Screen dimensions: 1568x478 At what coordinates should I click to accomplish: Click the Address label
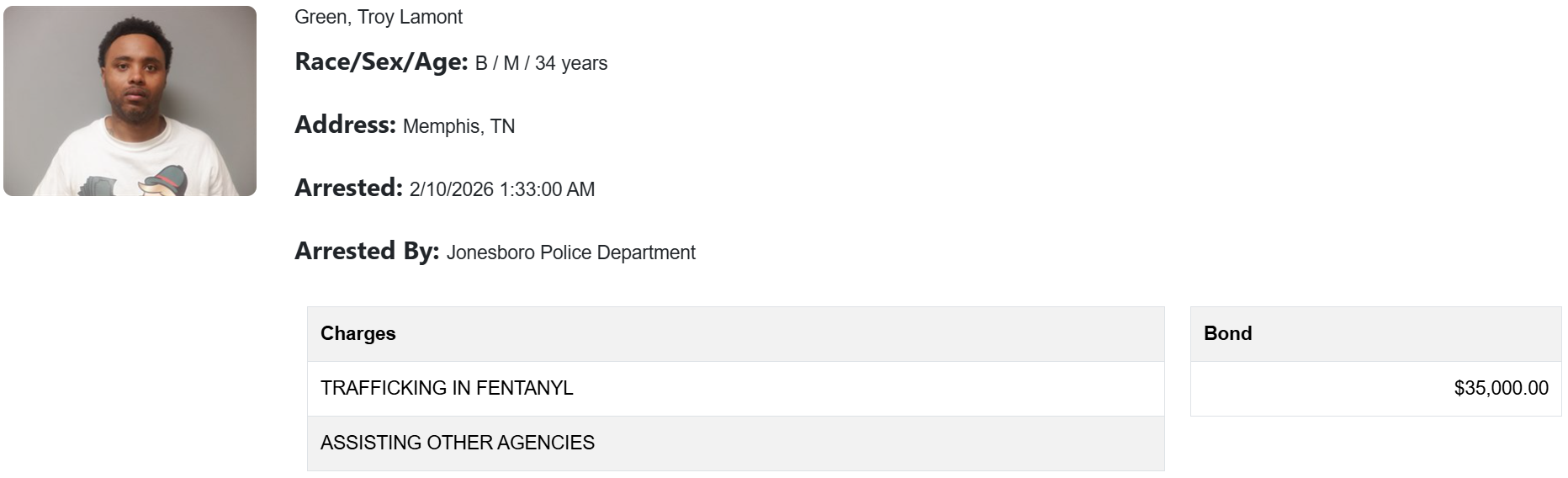click(x=345, y=125)
